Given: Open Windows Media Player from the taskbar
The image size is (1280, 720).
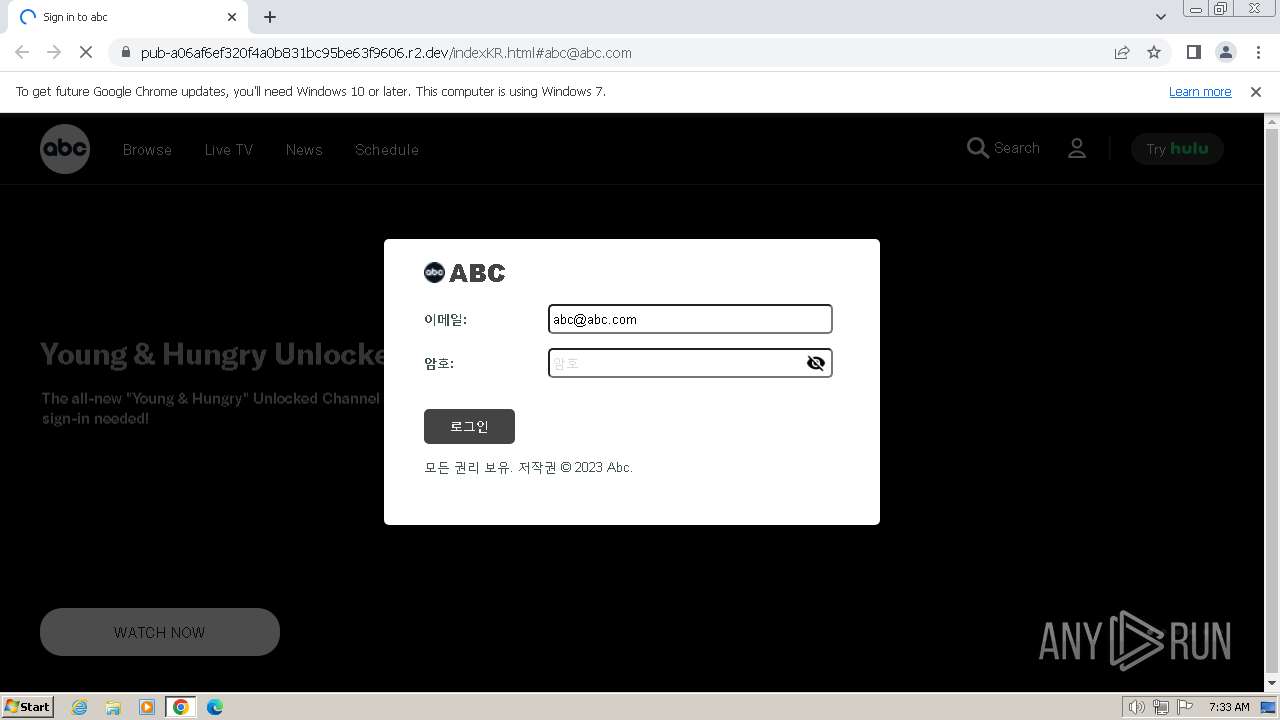Looking at the screenshot, I should [147, 707].
